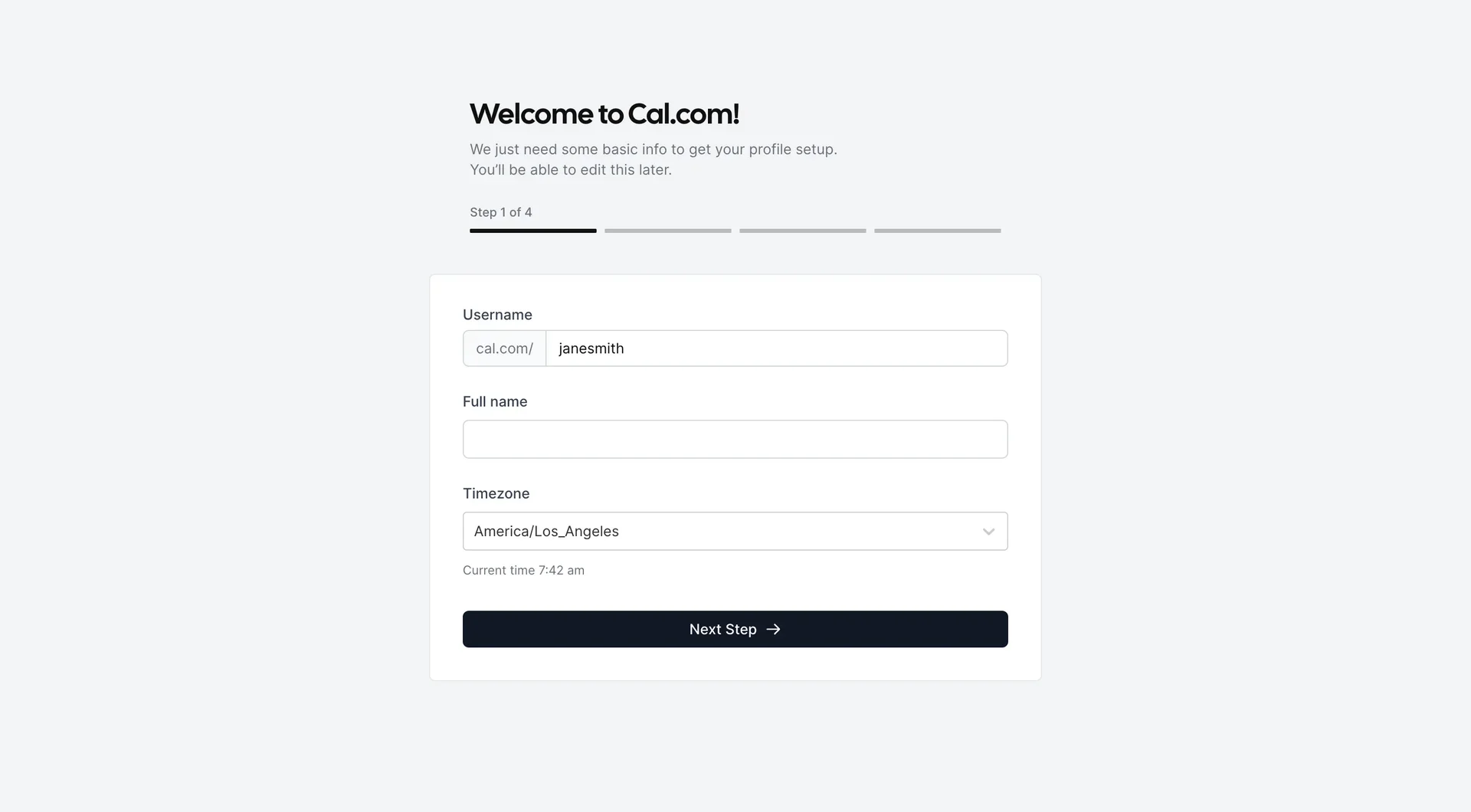This screenshot has height=812, width=1471.
Task: Open the Timezone dropdown chevron
Action: click(988, 531)
